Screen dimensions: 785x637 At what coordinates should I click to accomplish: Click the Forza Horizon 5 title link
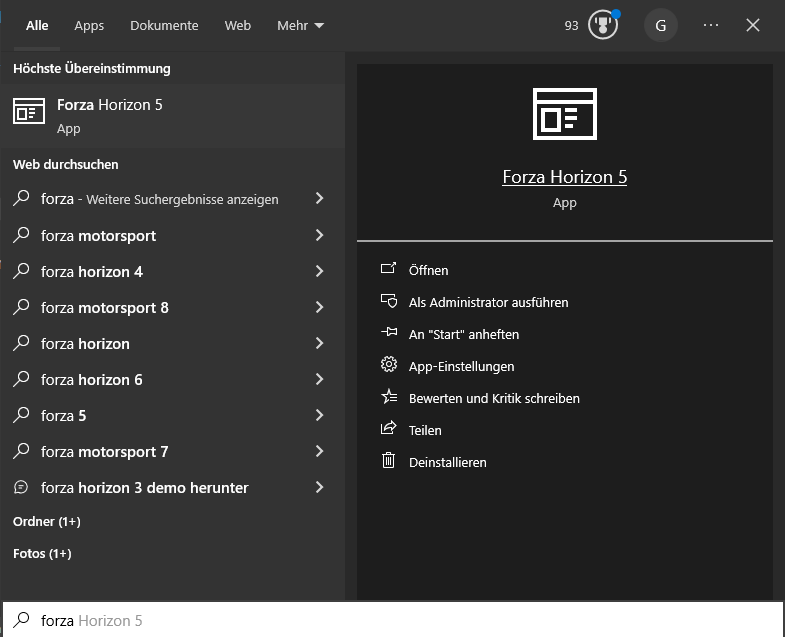tap(565, 177)
